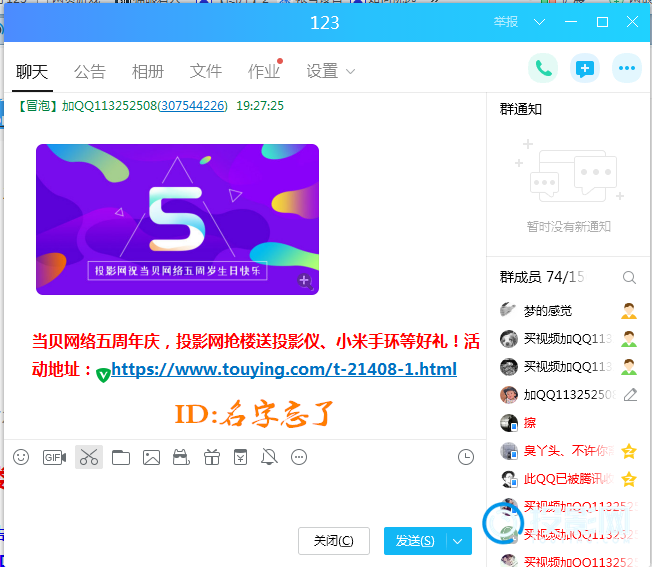Open the folder file-send icon

click(121, 457)
